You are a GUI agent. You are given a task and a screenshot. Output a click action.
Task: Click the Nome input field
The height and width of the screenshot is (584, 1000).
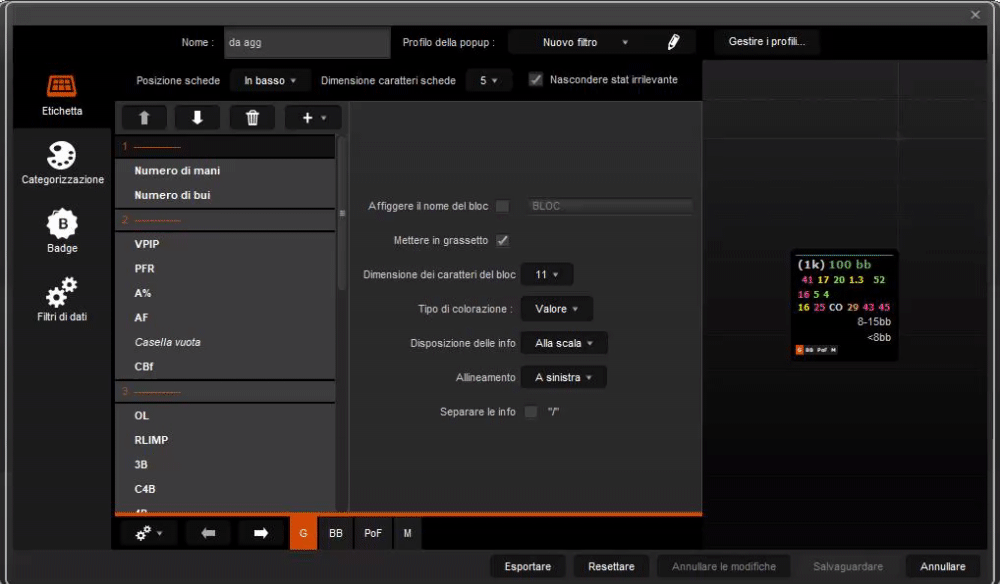(307, 42)
